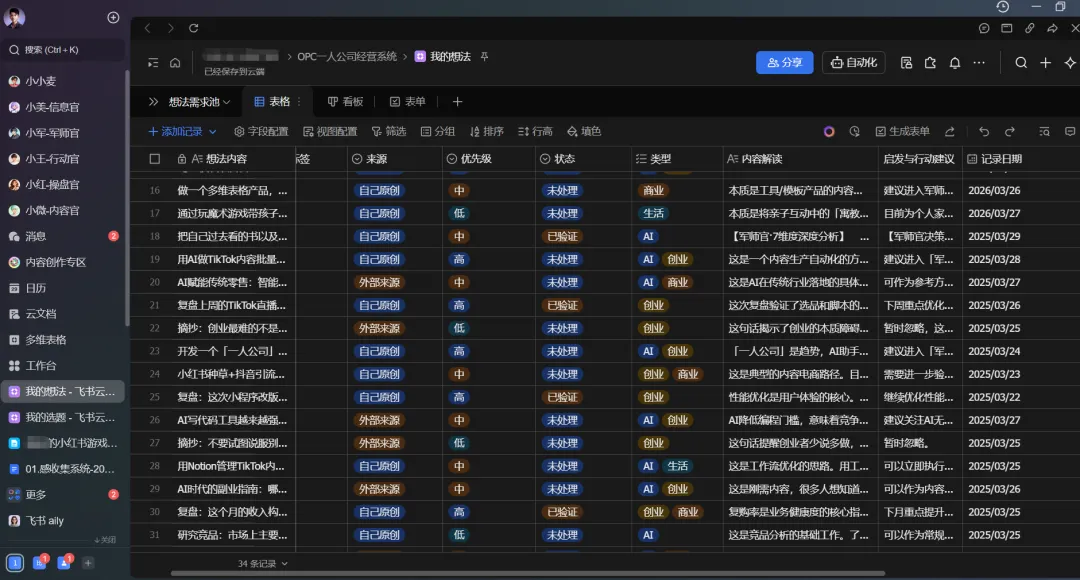
Task: Click the 生活 type tag in row 17
Action: (x=654, y=214)
